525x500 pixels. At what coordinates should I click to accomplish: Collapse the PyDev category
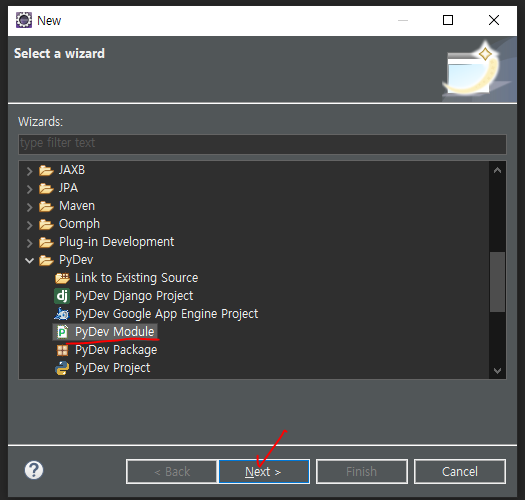29,261
